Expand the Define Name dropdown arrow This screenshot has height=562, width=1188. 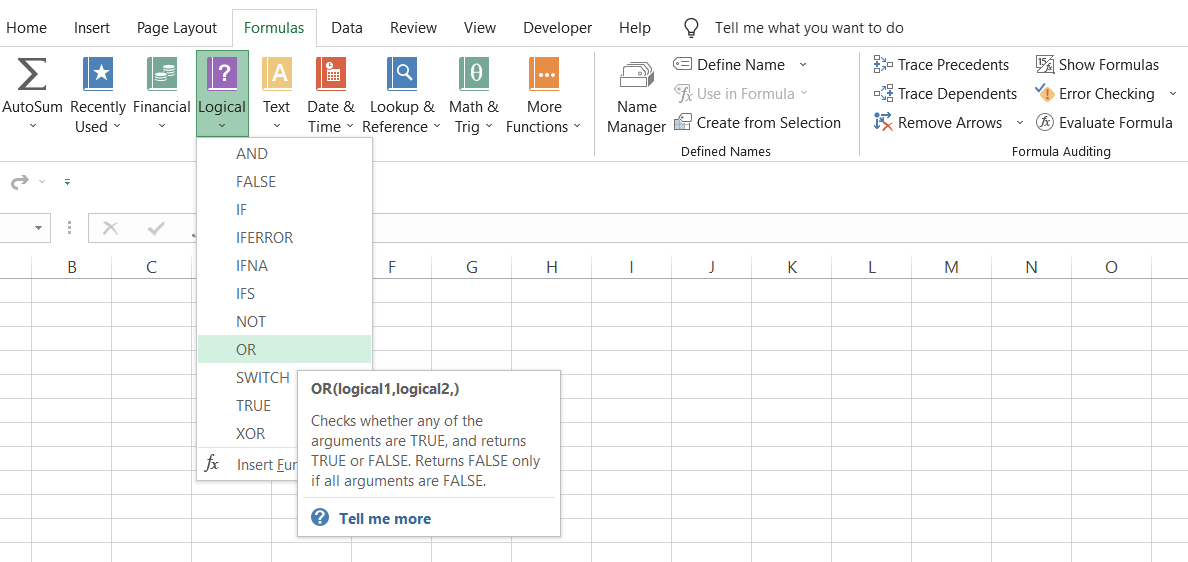[x=803, y=65]
